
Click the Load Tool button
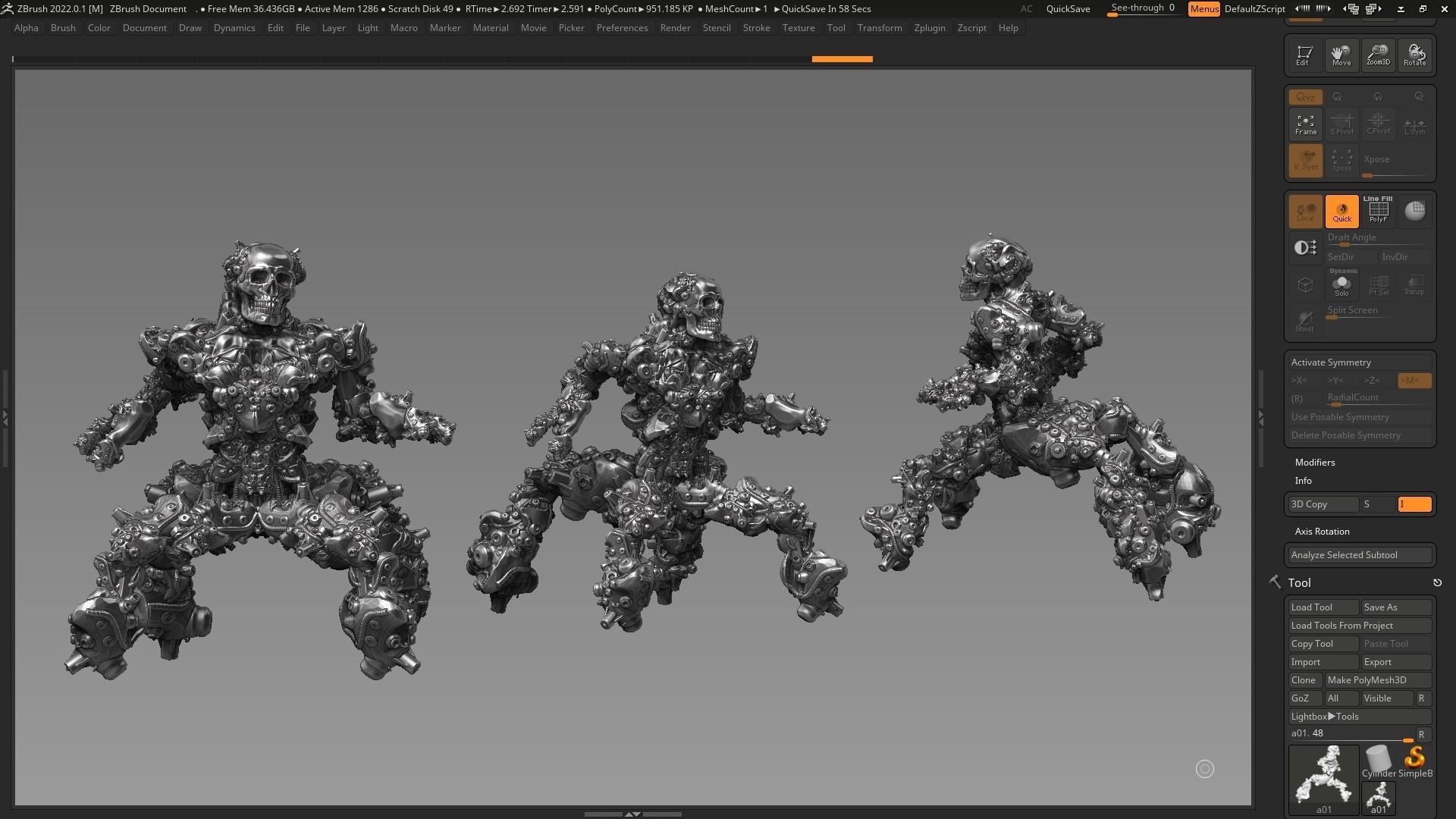pyautogui.click(x=1323, y=607)
